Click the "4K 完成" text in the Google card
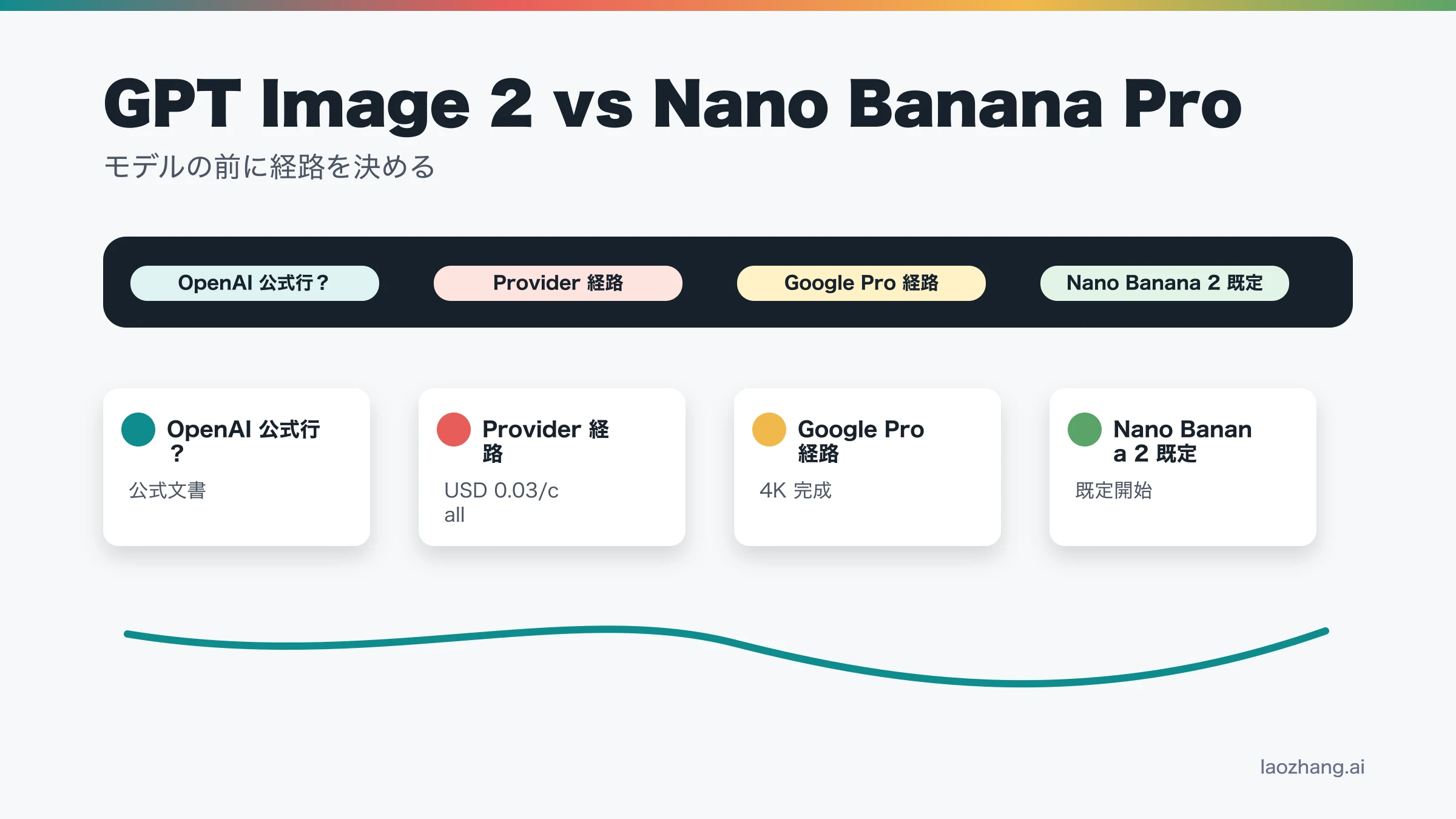This screenshot has width=1456, height=819. (x=795, y=490)
